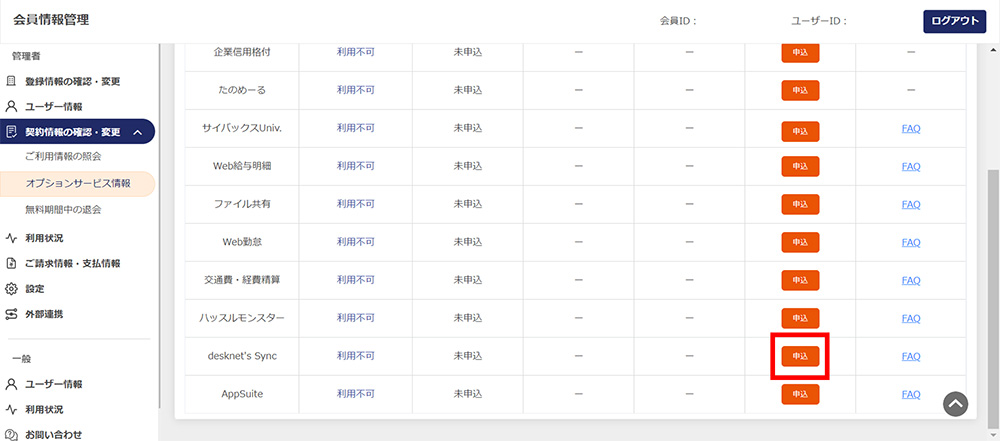Screen dimensions: 1000x441
Task: Open FAQ link for ファイル共有
Action: (910, 204)
